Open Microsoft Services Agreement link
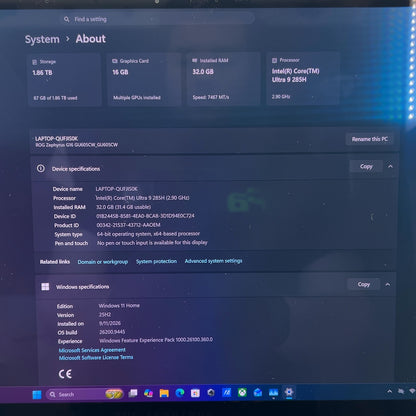 point(92,350)
